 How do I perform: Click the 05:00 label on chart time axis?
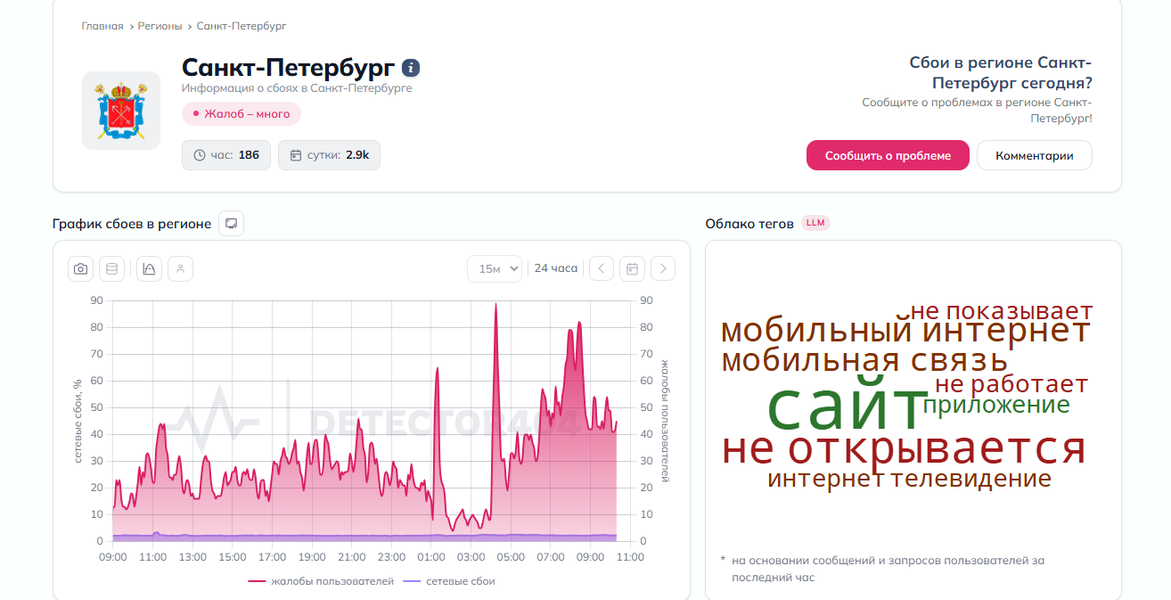[x=511, y=557]
